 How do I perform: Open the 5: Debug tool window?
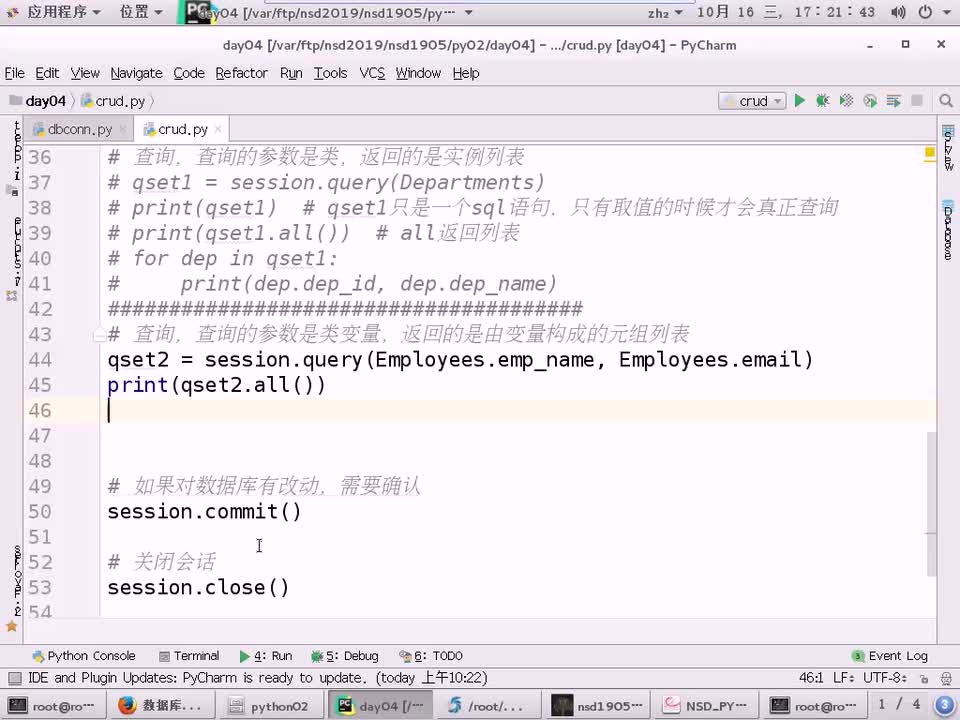[345, 656]
